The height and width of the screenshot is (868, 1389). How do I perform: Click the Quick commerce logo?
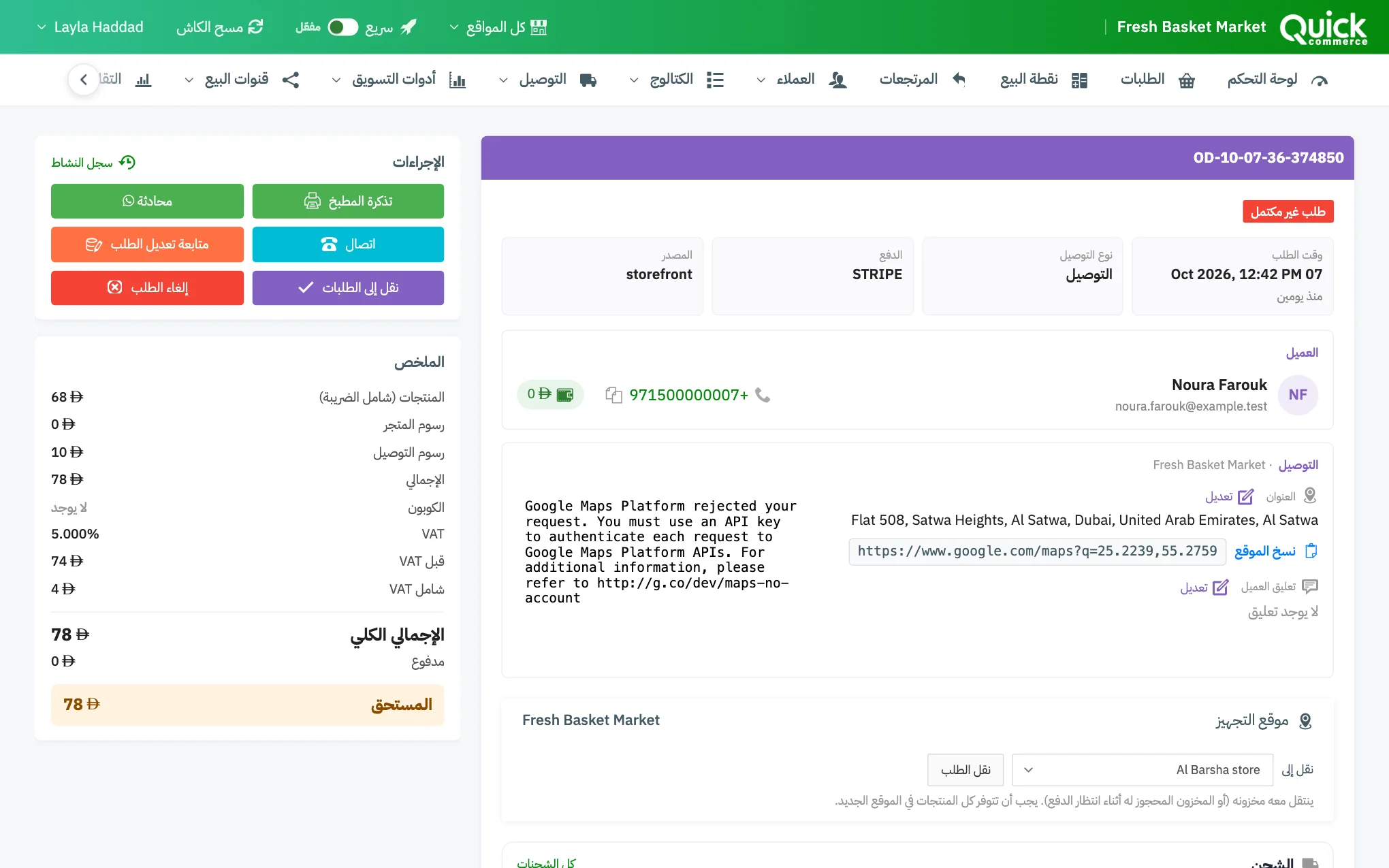(1324, 28)
